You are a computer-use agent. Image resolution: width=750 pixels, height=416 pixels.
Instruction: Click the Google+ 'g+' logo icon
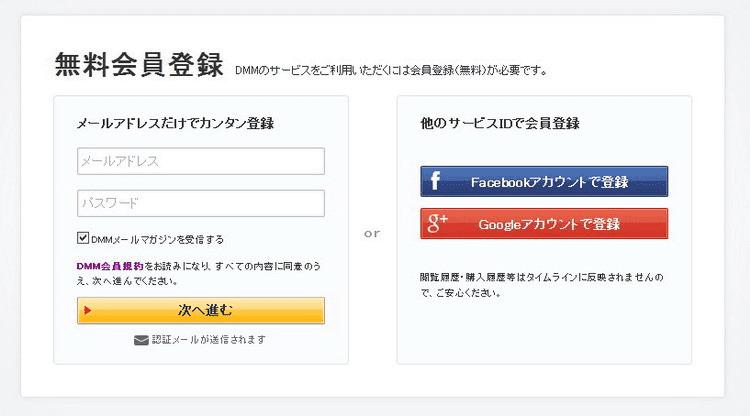pyautogui.click(x=437, y=224)
